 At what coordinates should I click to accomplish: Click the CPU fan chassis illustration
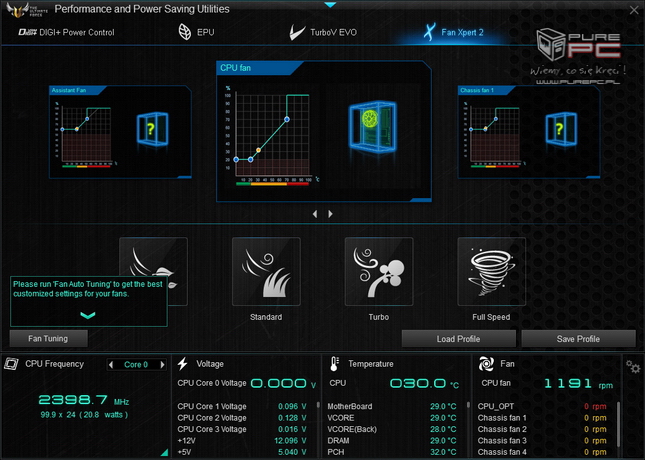pyautogui.click(x=372, y=128)
